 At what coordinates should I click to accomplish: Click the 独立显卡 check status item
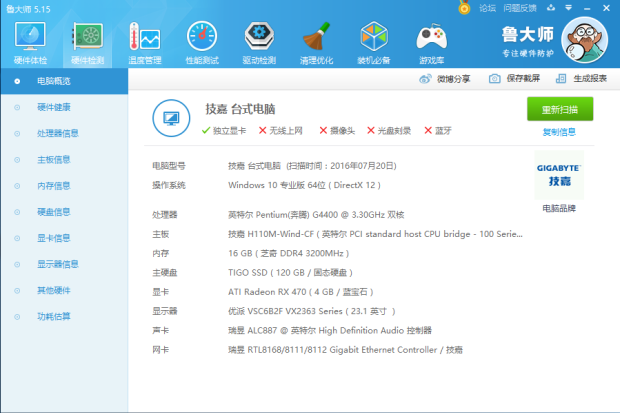point(223,131)
